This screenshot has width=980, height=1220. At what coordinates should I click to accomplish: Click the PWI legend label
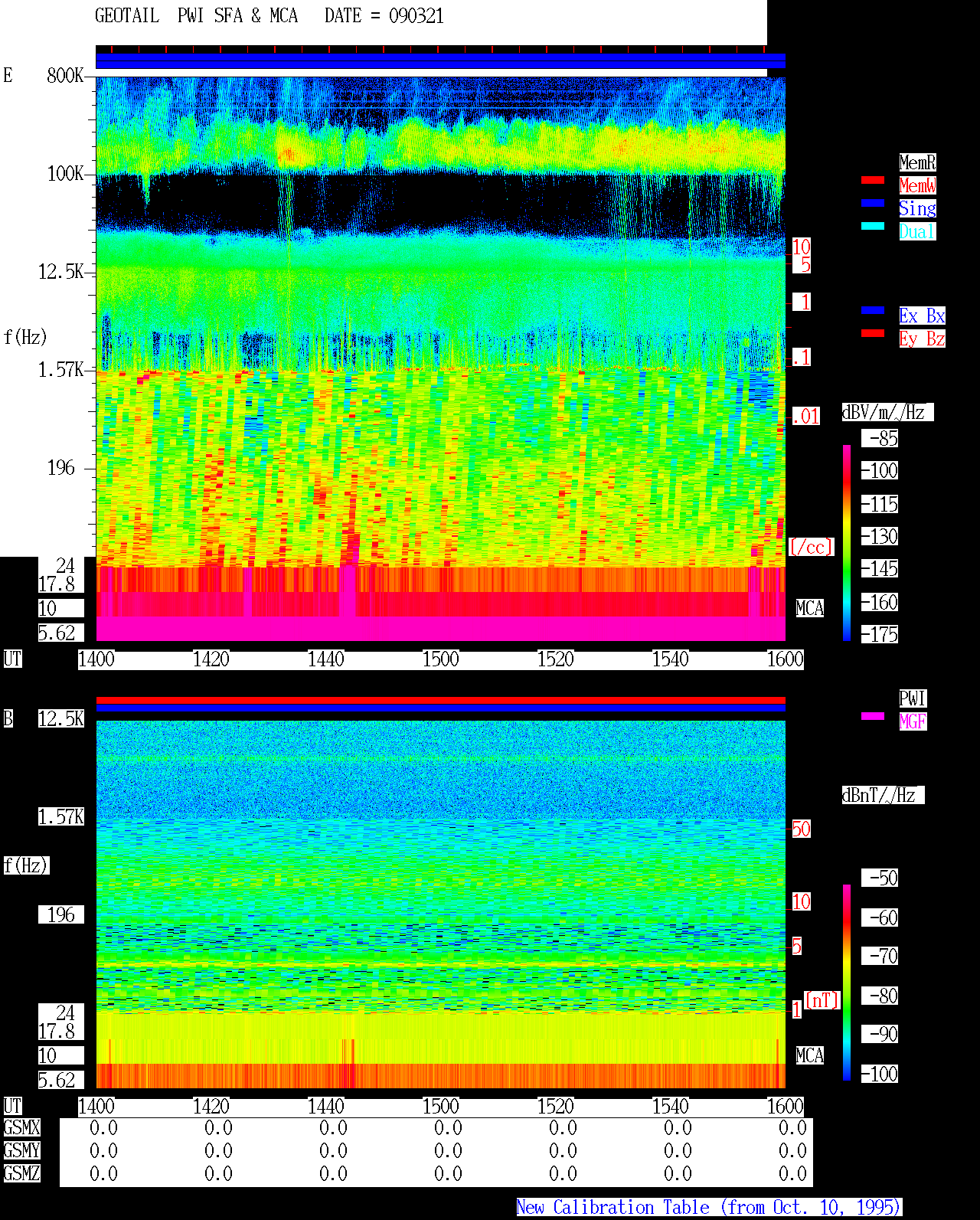pos(913,698)
